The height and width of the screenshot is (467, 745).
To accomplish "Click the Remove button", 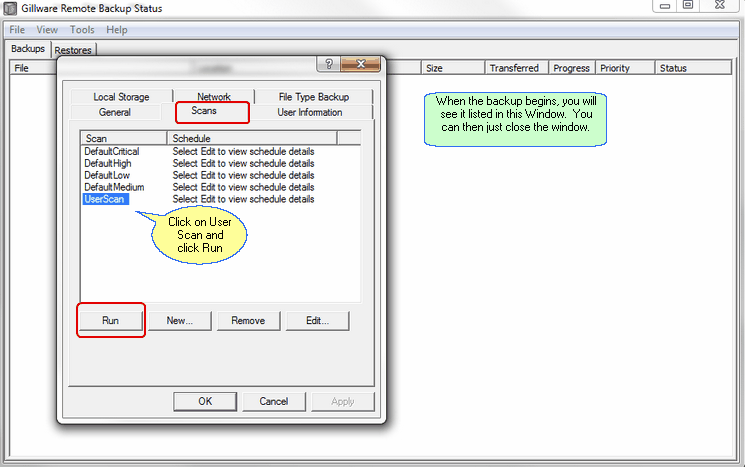I will point(248,321).
